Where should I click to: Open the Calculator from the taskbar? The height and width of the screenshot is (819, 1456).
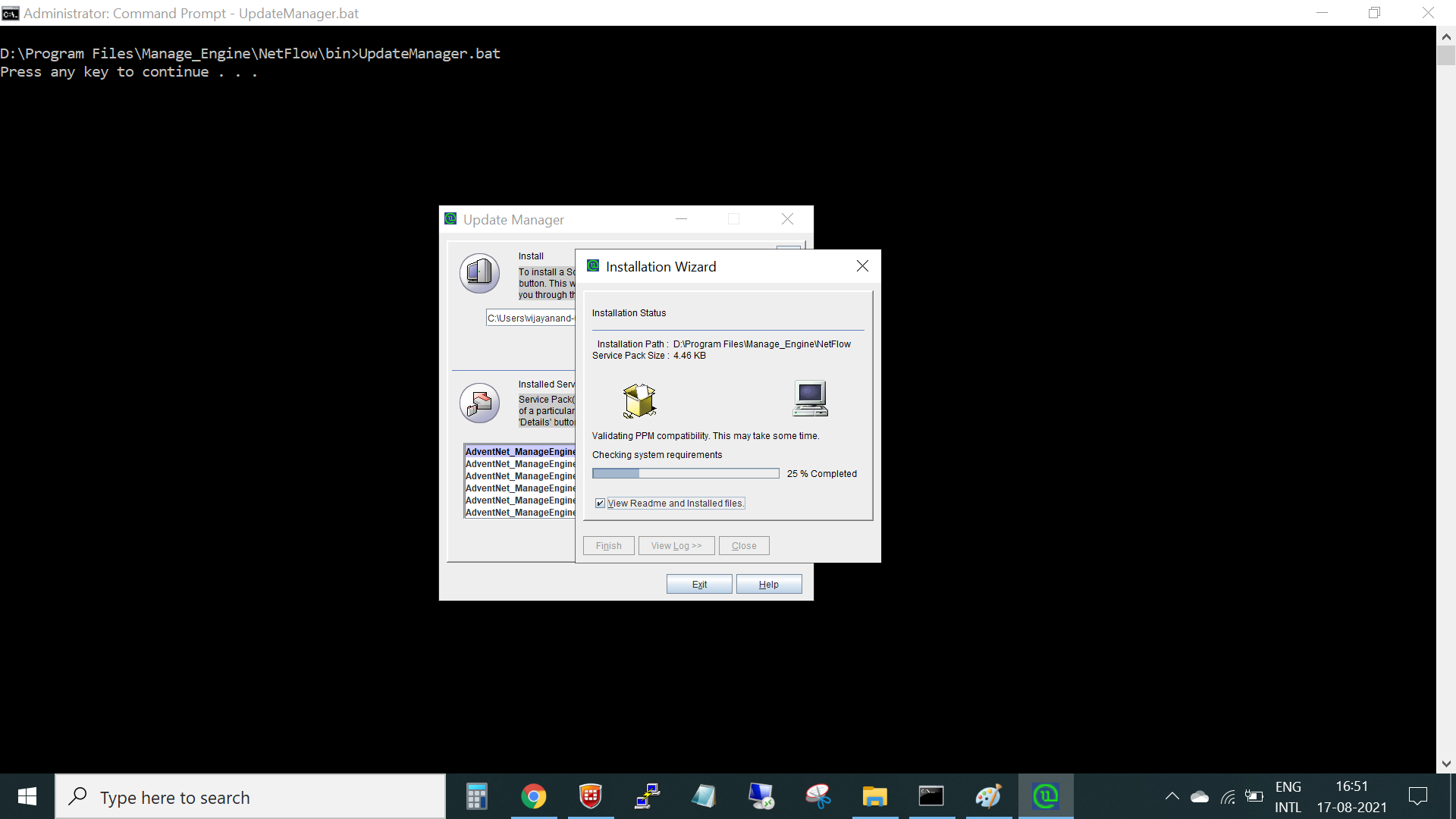(x=476, y=796)
